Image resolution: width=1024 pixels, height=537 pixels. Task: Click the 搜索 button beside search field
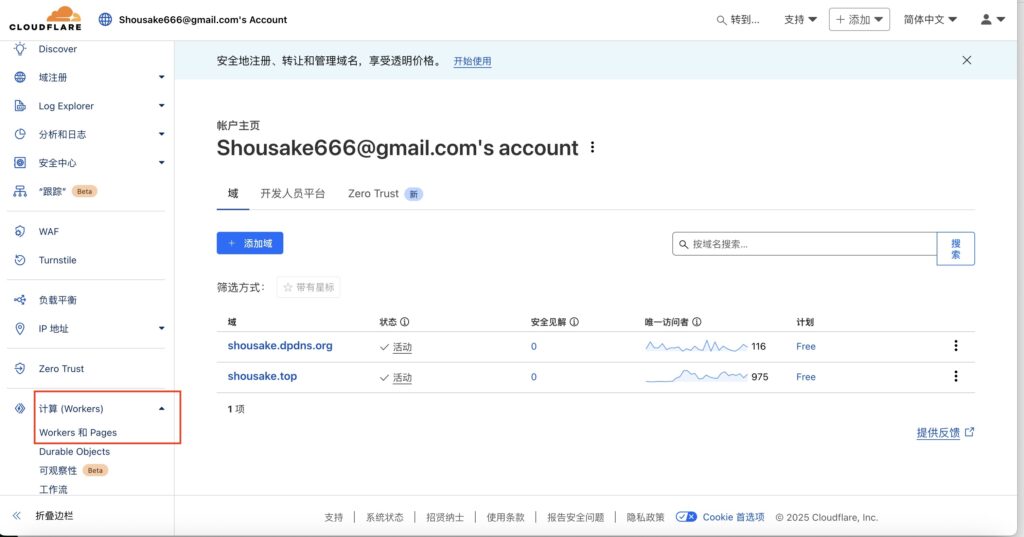point(955,249)
